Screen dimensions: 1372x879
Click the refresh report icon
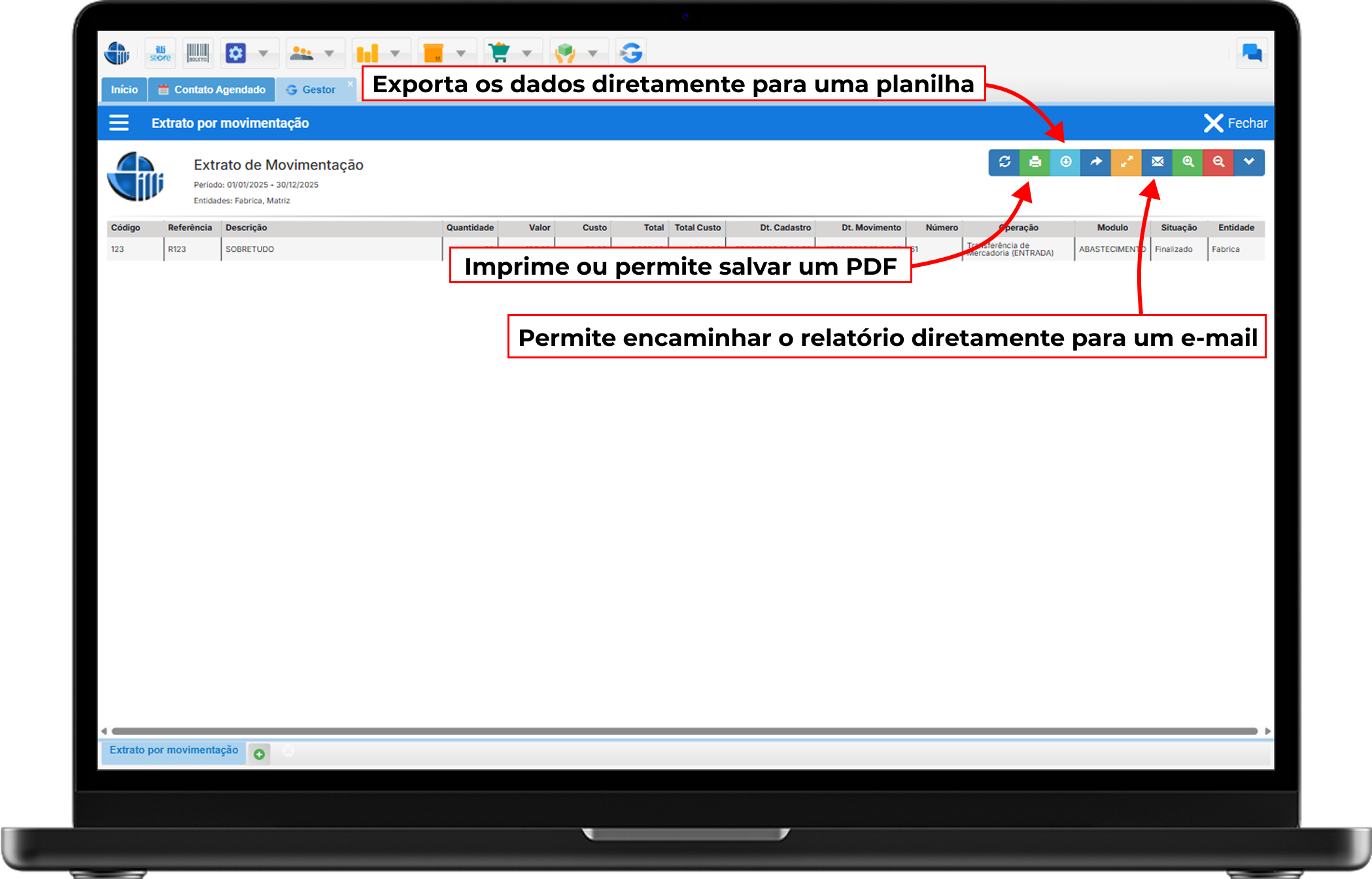[x=1004, y=162]
